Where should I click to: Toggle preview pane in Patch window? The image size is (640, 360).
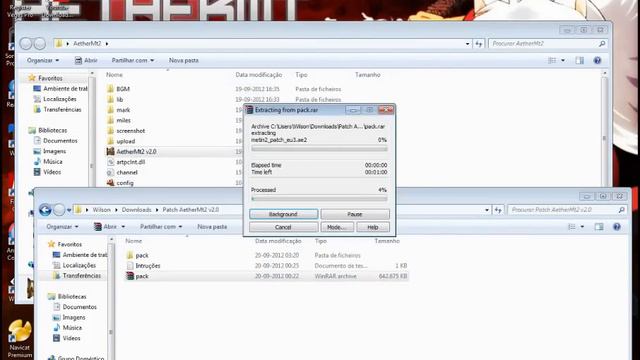pos(599,227)
